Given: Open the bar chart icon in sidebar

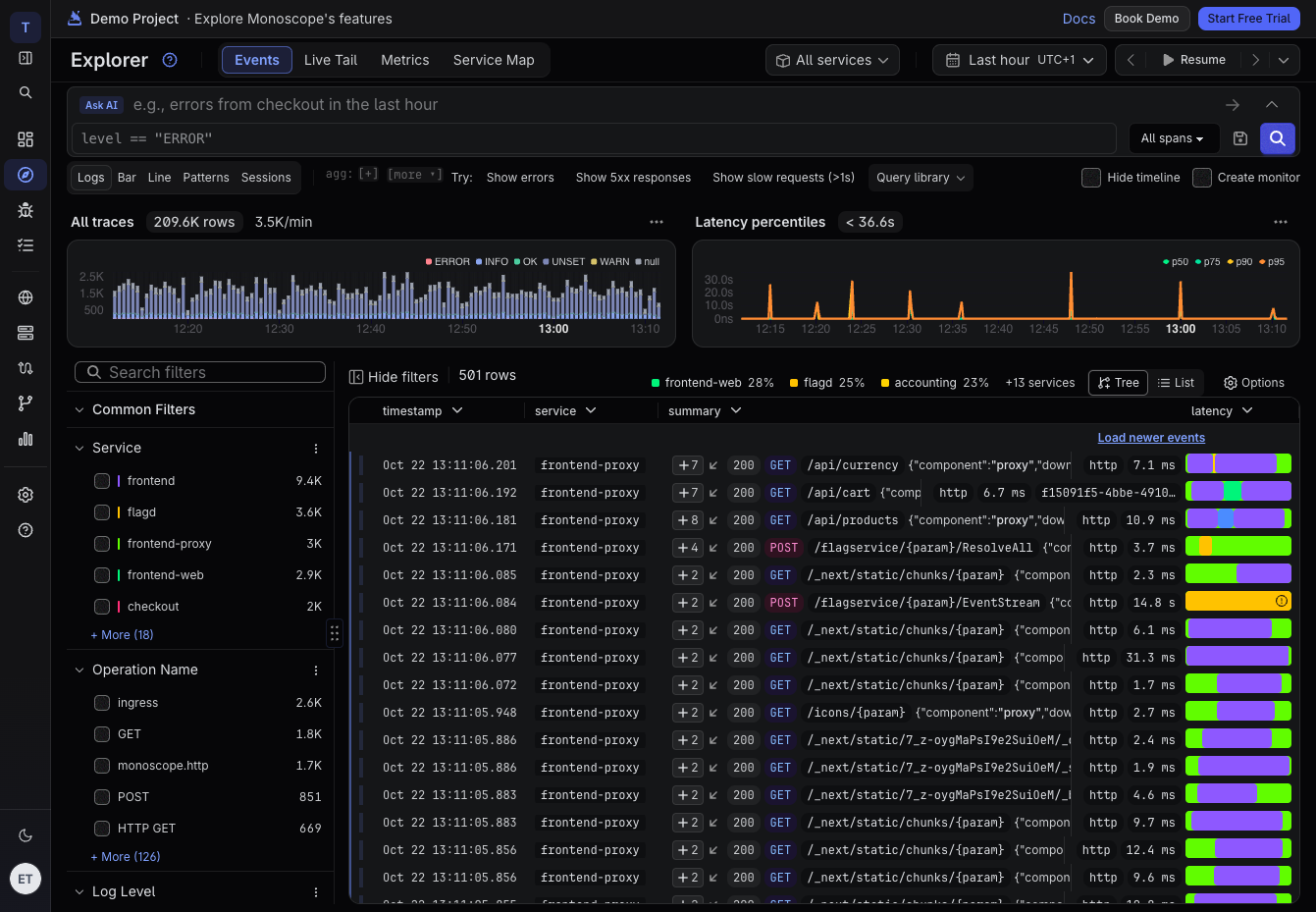Looking at the screenshot, I should tap(26, 439).
